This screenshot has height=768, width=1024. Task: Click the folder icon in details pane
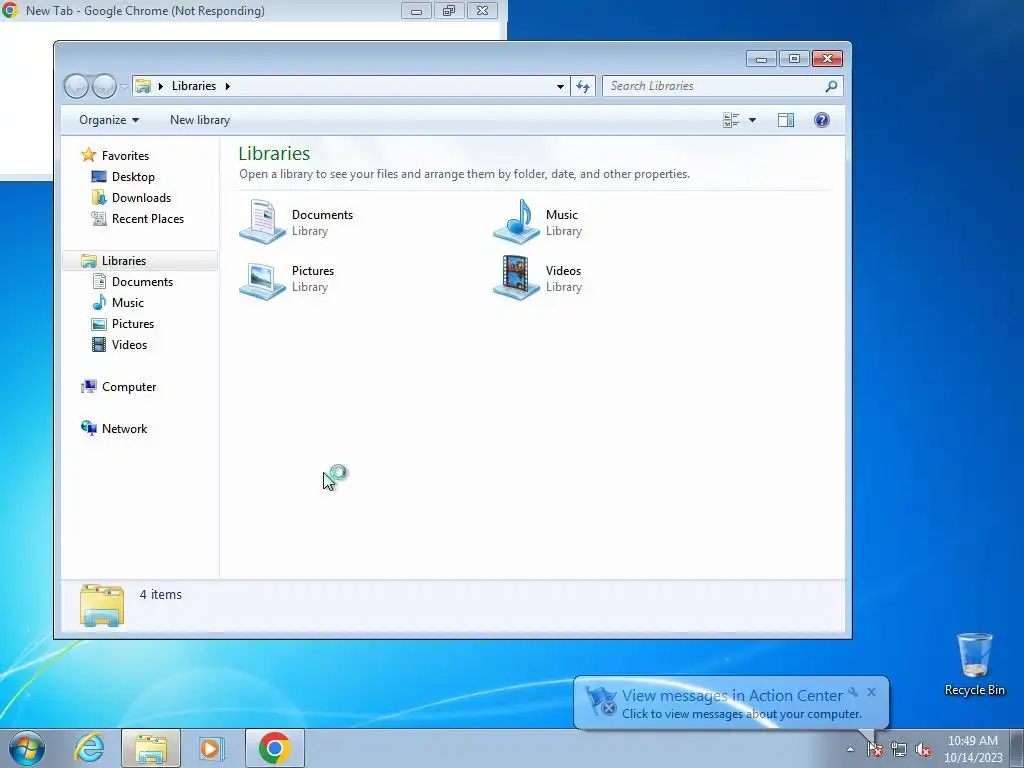pyautogui.click(x=102, y=605)
